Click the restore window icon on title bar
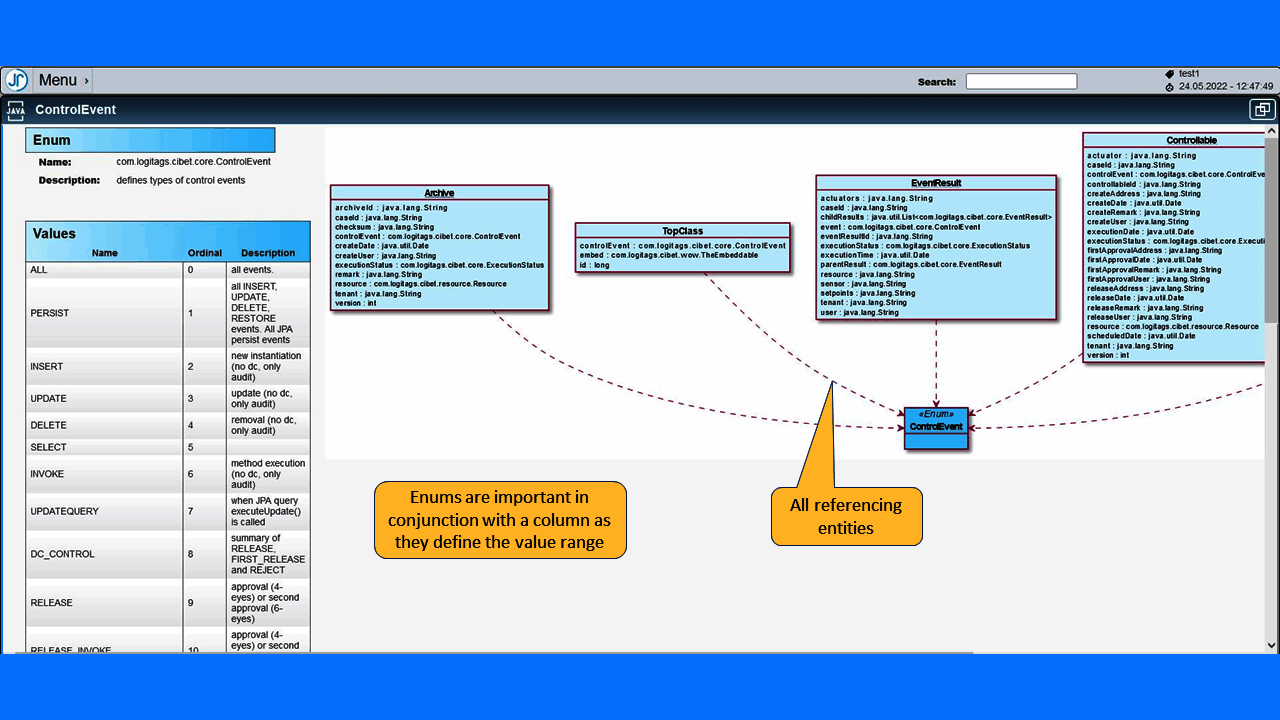This screenshot has width=1280, height=720. [1262, 110]
